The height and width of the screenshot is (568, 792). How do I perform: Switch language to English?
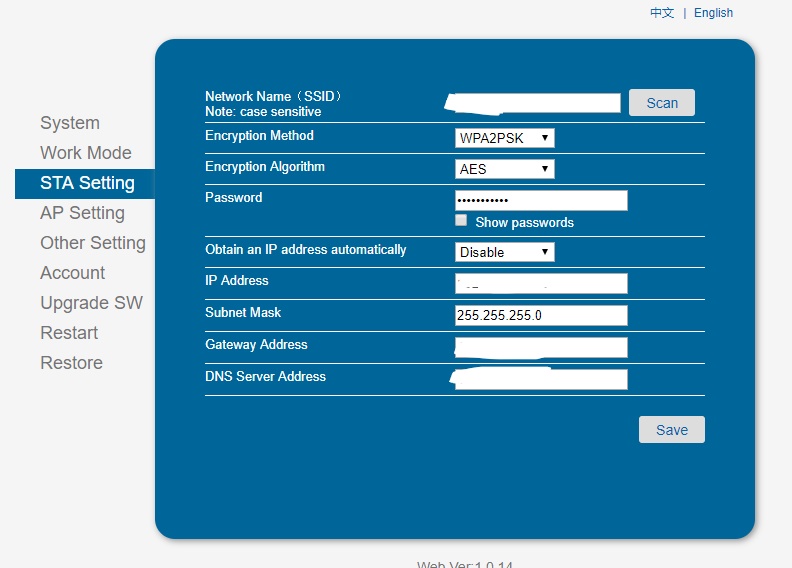713,13
